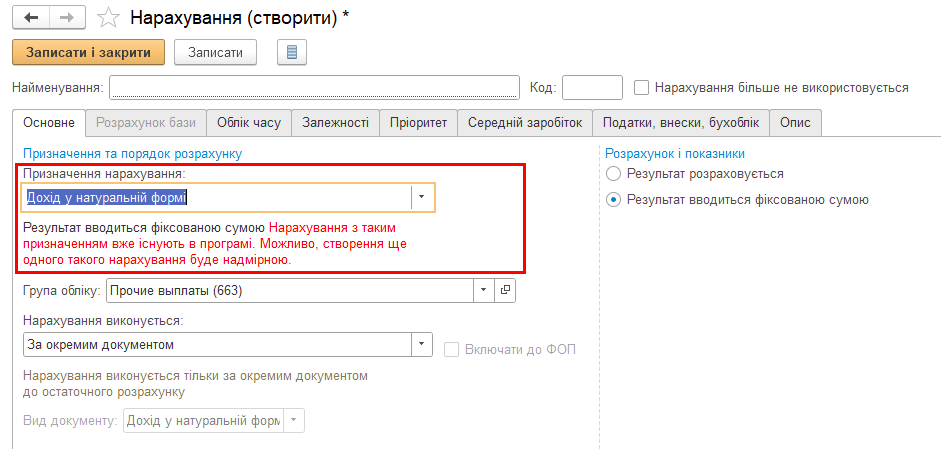Open the Облік часу tab
This screenshot has height=449, width=941.
pyautogui.click(x=249, y=123)
